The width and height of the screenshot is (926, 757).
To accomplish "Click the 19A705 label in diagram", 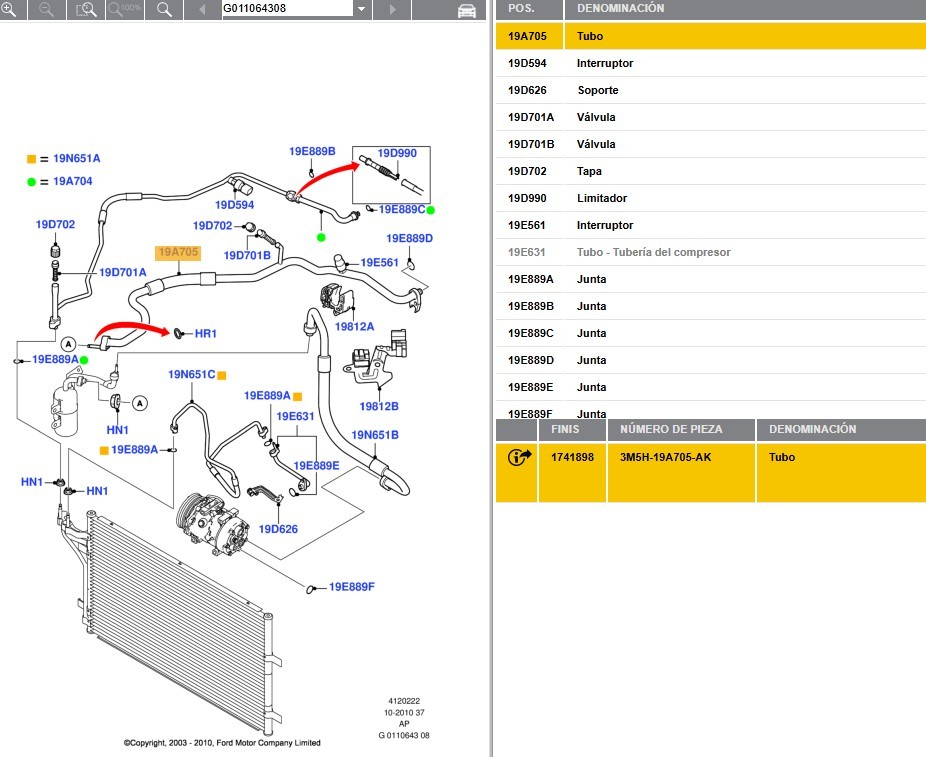I will click(177, 253).
